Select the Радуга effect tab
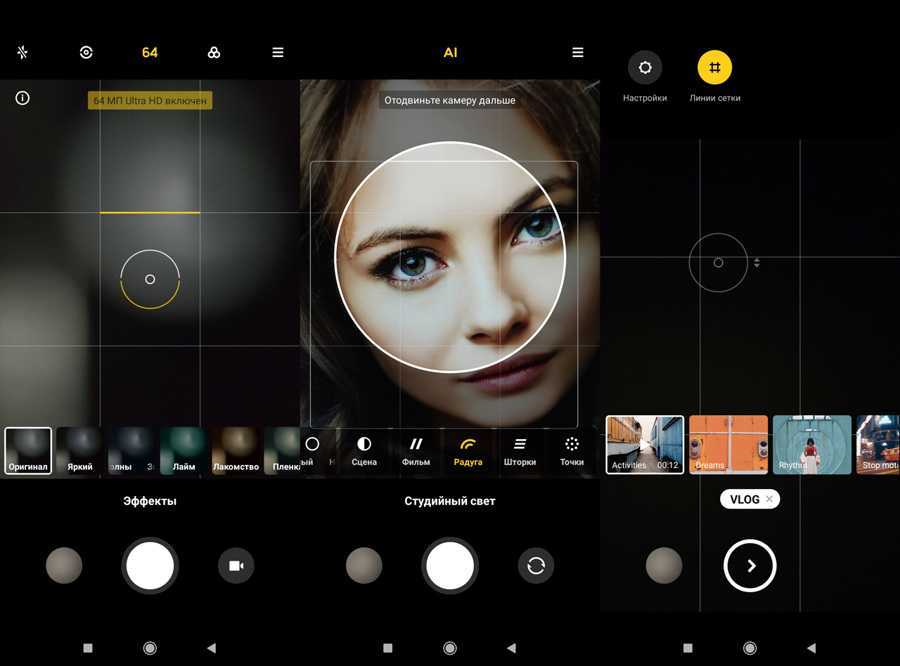Viewport: 900px width, 666px height. coord(468,449)
